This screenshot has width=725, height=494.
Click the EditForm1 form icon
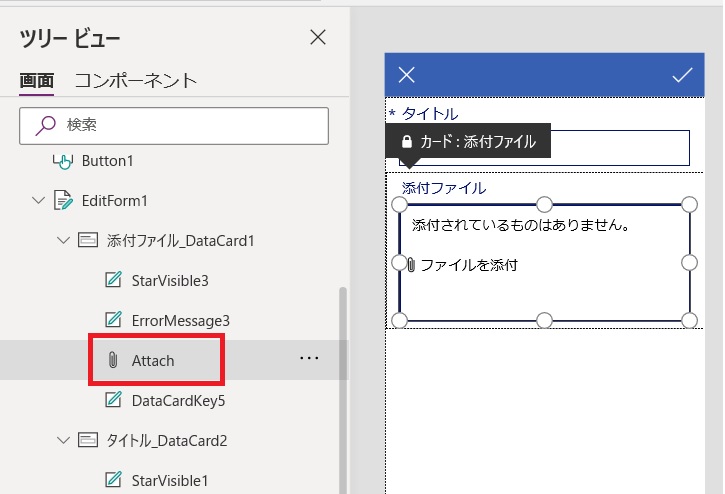coord(63,200)
